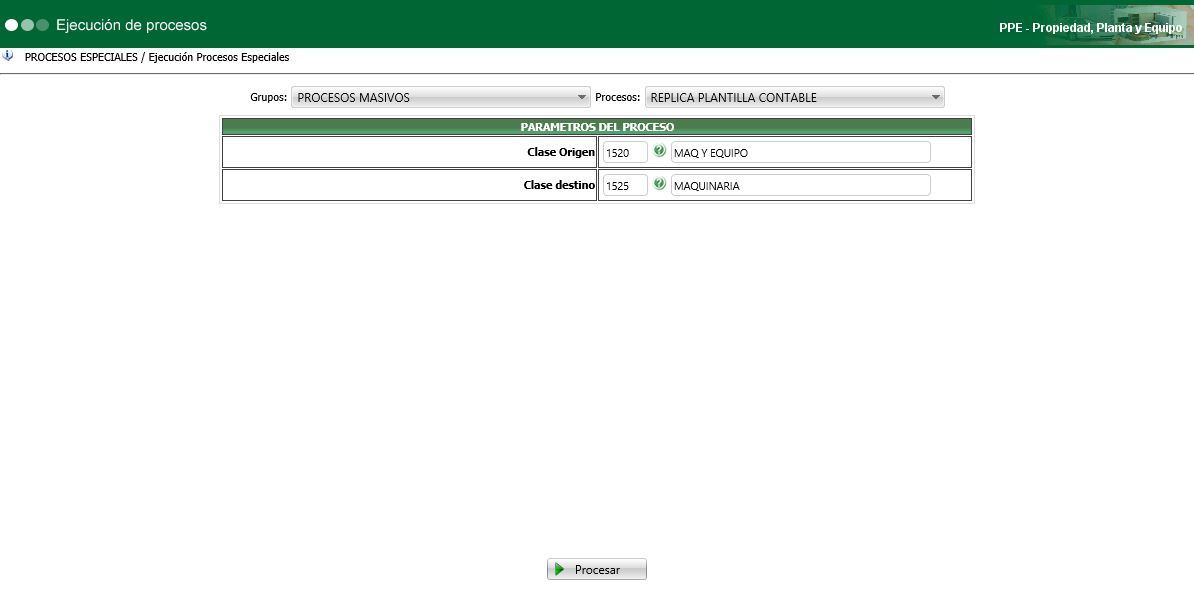Focus the Clase Origen code field 1520
The width and height of the screenshot is (1194, 614).
(625, 152)
